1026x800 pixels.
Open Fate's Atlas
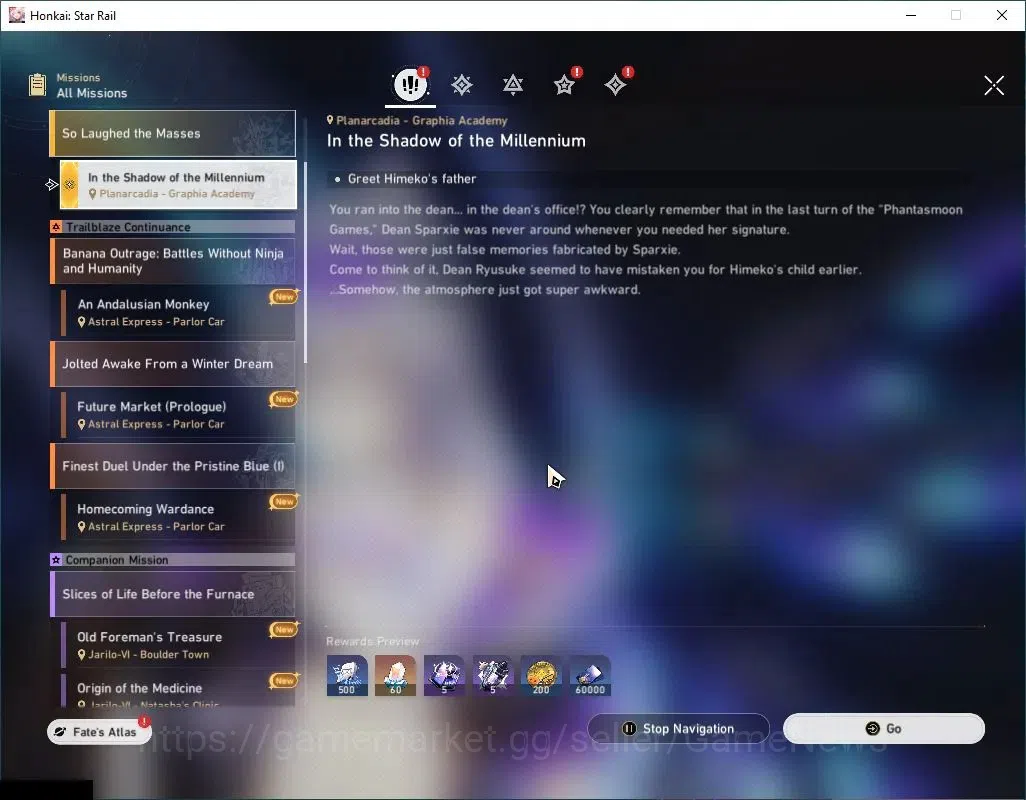pos(99,732)
